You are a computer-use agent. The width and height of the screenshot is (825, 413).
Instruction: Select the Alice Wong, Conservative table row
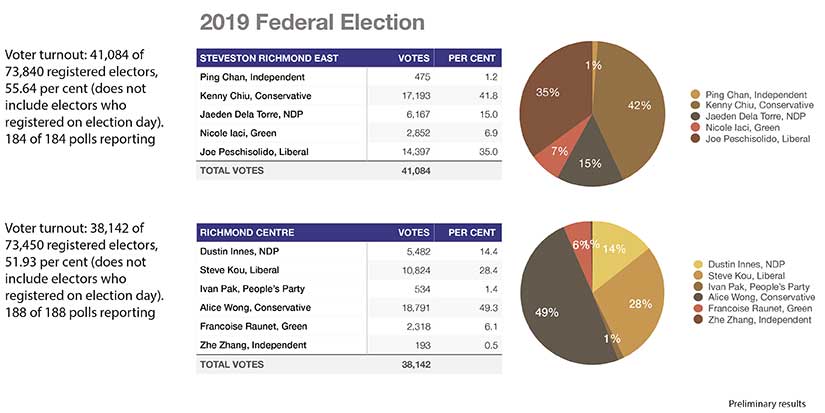[x=350, y=307]
